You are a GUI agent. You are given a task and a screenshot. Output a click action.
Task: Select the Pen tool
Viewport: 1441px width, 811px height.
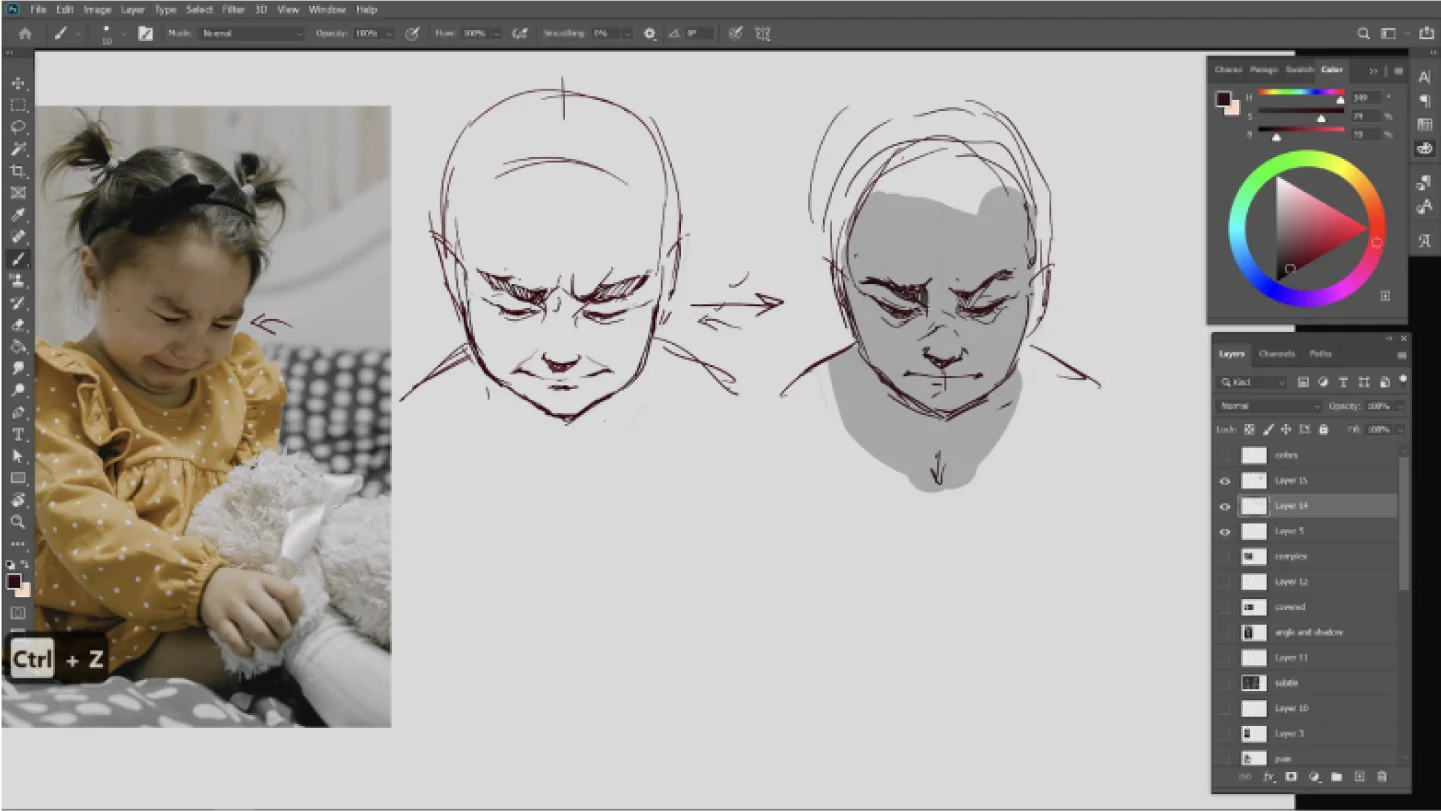click(18, 412)
